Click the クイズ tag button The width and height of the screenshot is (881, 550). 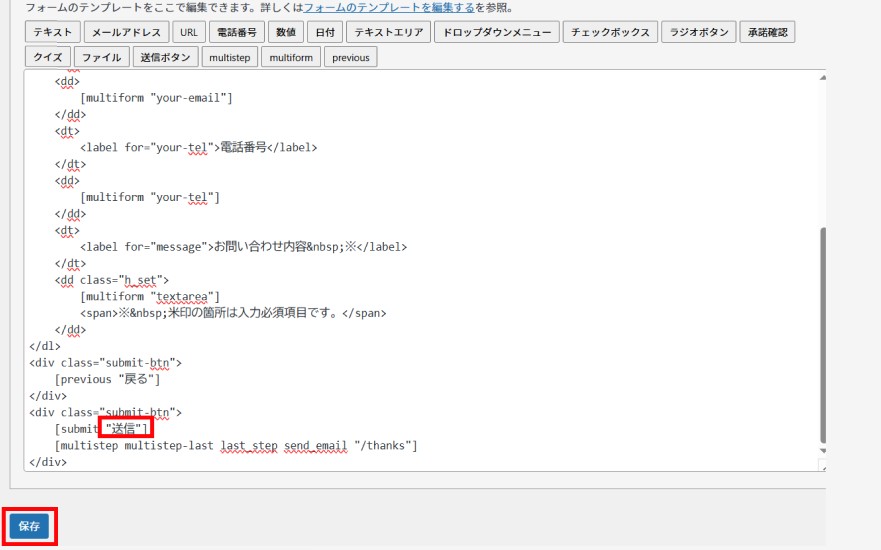[x=47, y=57]
